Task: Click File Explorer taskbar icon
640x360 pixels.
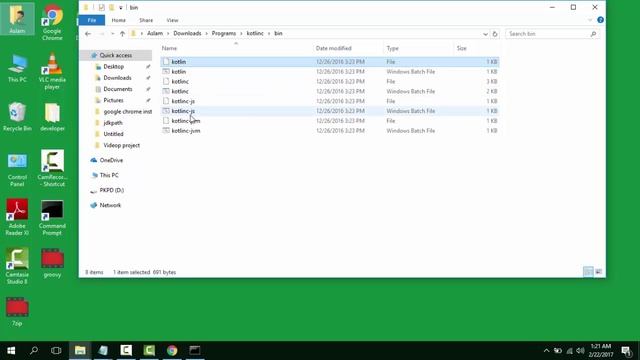Action: (80, 350)
